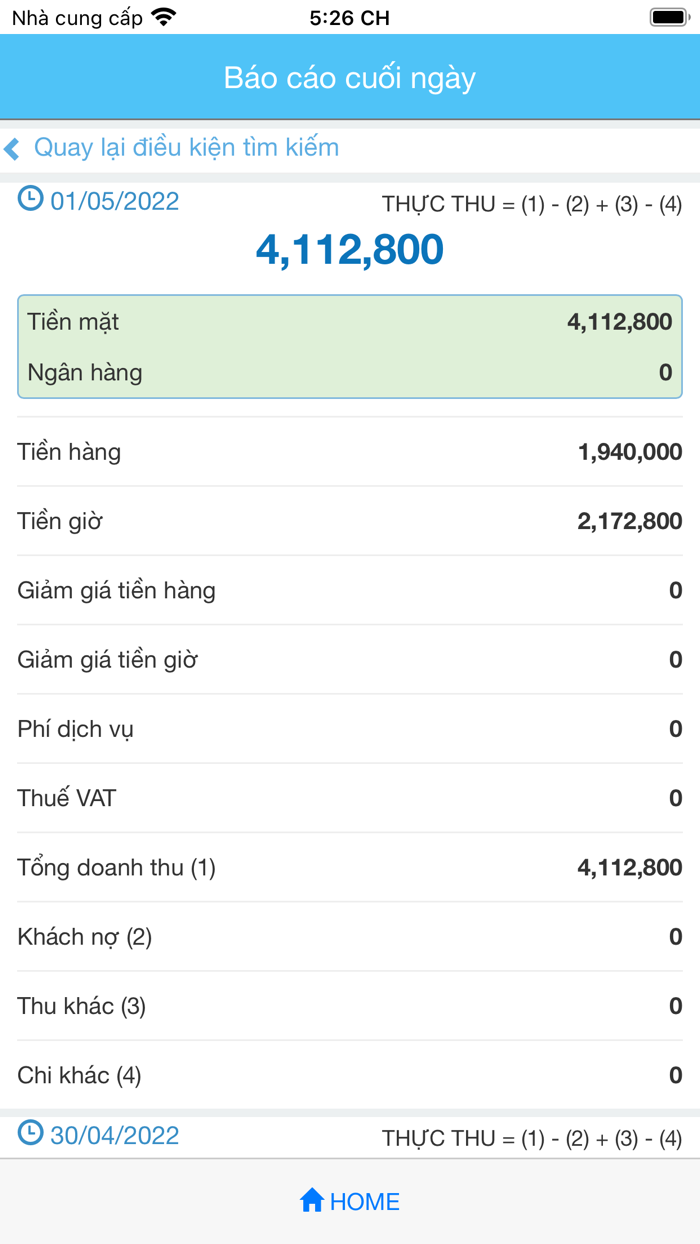The height and width of the screenshot is (1244, 700).
Task: Open the 'Báo cáo cuối ngày' header
Action: (x=350, y=77)
